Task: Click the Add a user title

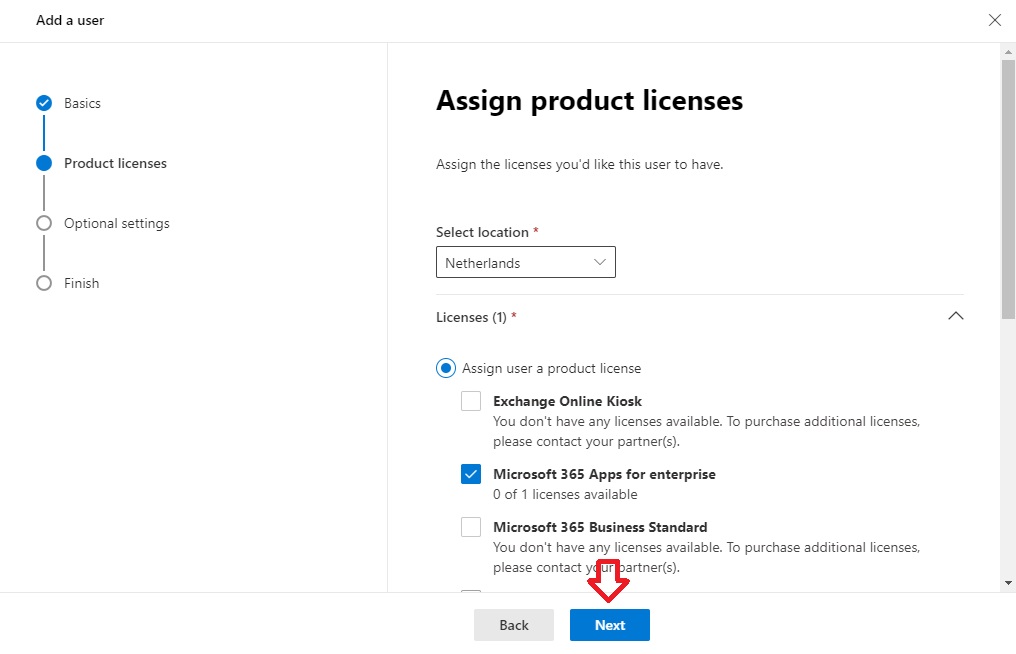Action: [x=70, y=20]
